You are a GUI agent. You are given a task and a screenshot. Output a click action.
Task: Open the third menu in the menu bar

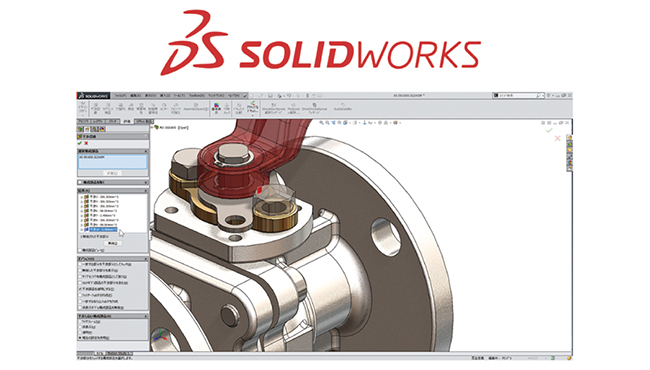tap(150, 96)
